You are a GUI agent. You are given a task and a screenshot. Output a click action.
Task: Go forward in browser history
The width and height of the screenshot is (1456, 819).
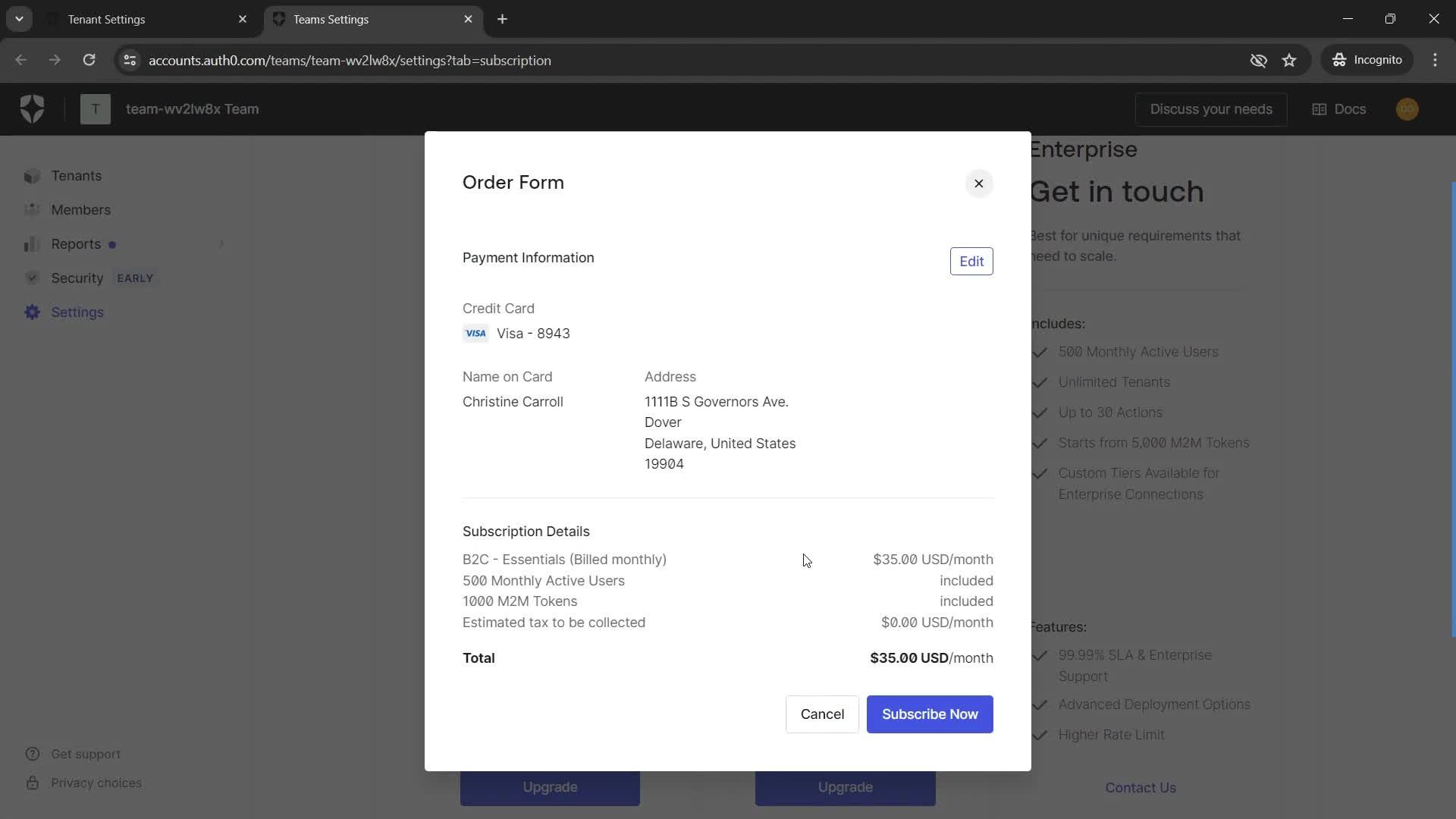click(55, 60)
